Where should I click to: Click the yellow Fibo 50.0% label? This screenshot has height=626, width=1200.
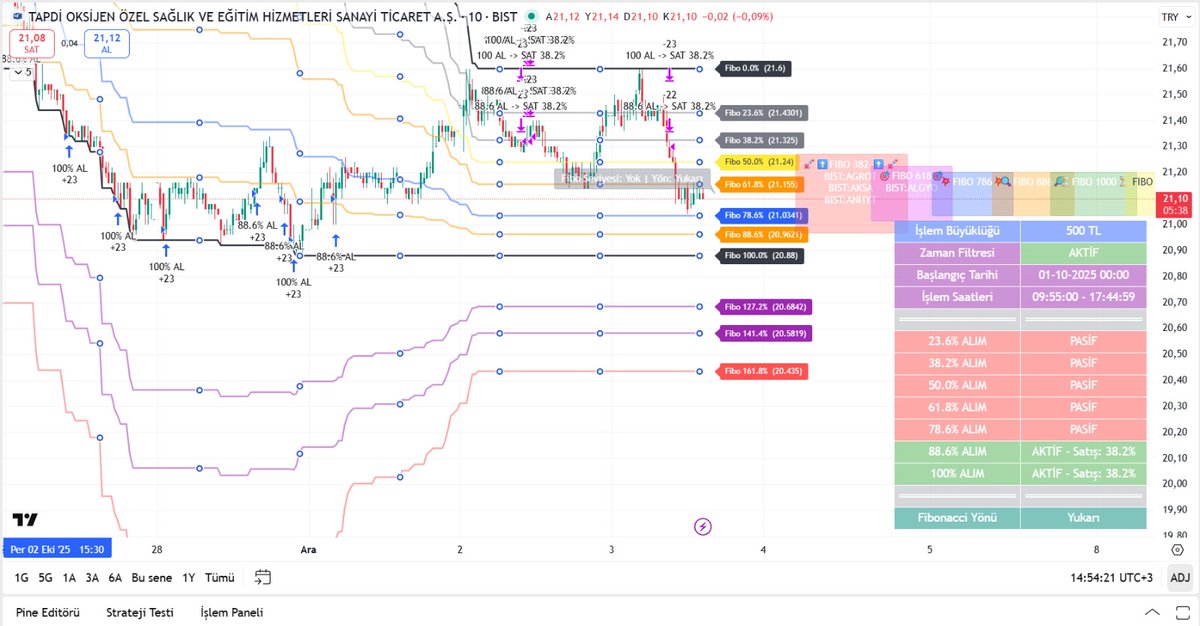758,162
